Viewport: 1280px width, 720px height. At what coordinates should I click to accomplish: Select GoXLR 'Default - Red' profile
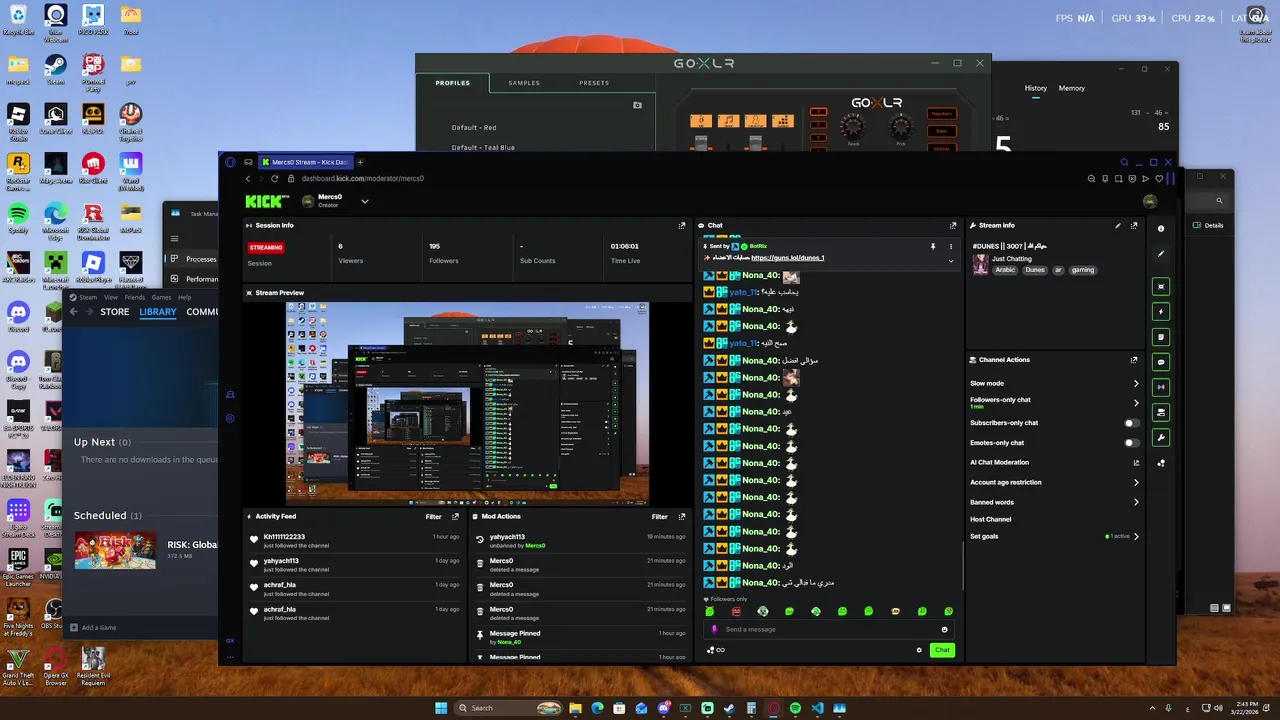(x=474, y=128)
